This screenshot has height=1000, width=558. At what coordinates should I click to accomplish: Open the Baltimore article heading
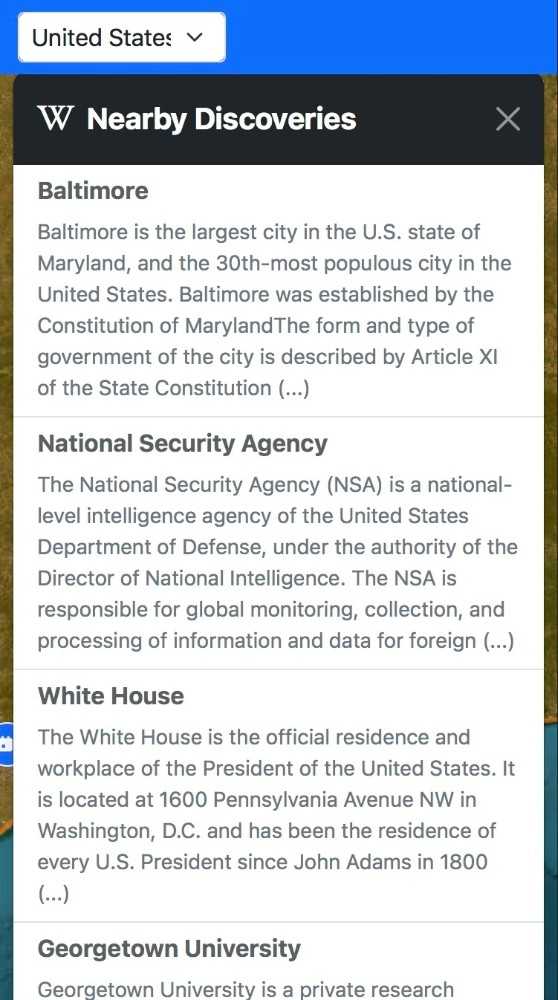click(x=93, y=191)
